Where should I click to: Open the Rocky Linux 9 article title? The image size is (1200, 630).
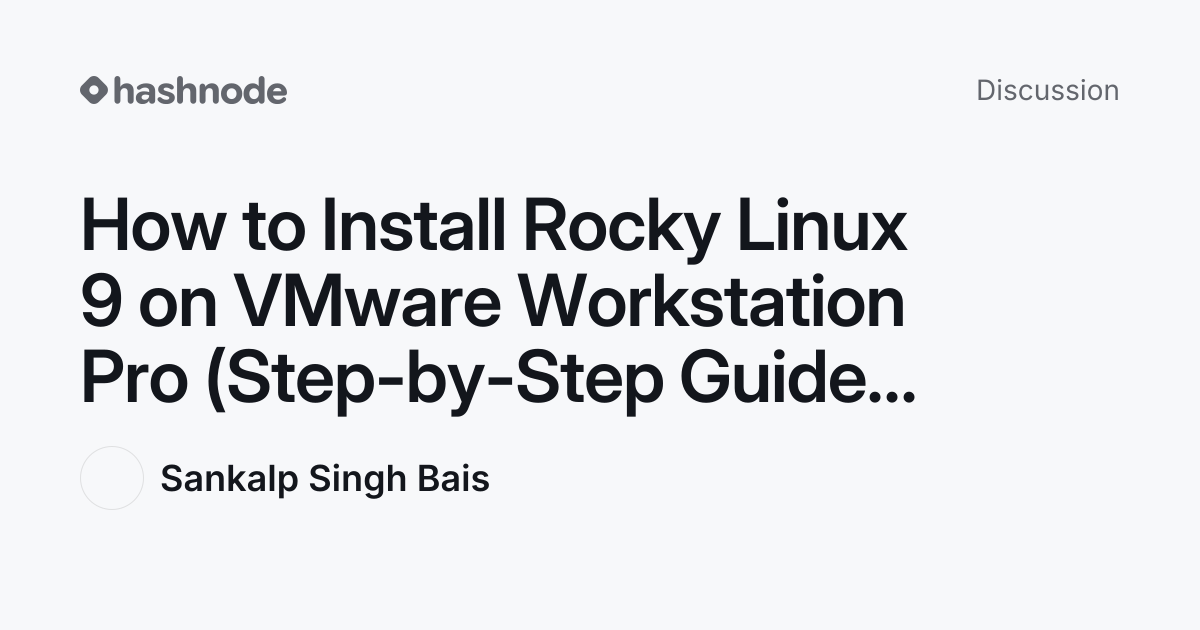point(498,304)
